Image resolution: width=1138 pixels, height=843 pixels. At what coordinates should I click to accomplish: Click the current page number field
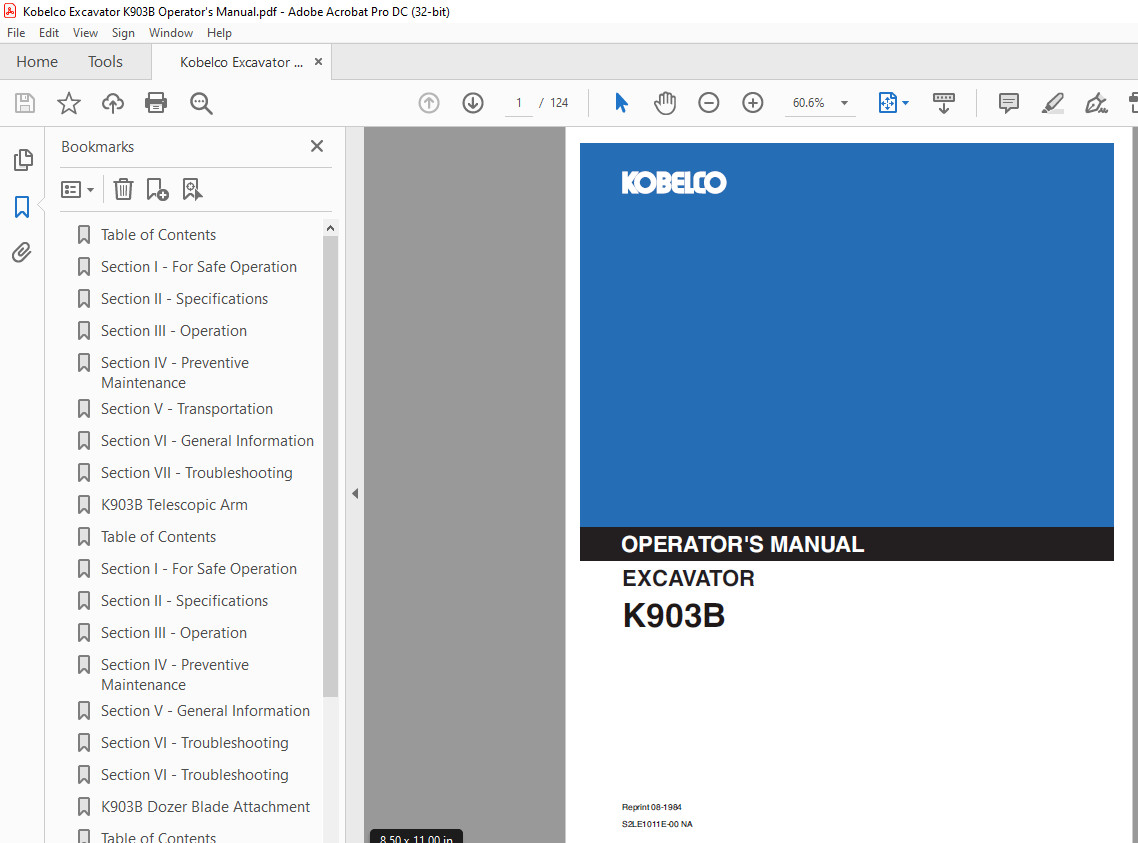(x=518, y=103)
